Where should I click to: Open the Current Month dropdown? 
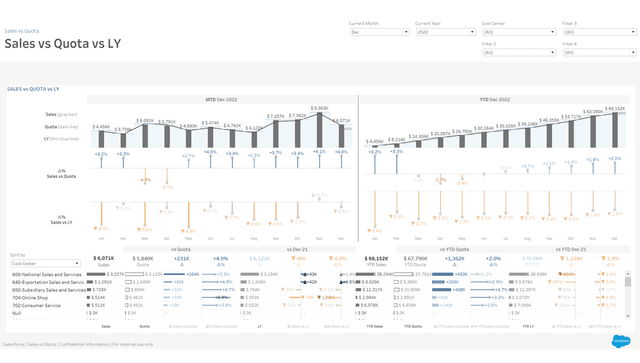click(379, 32)
